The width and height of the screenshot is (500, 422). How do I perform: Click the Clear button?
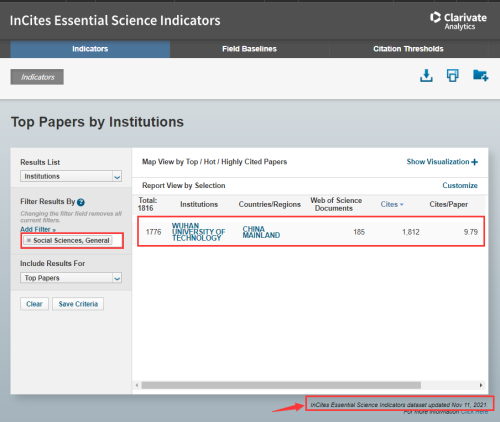pos(34,304)
